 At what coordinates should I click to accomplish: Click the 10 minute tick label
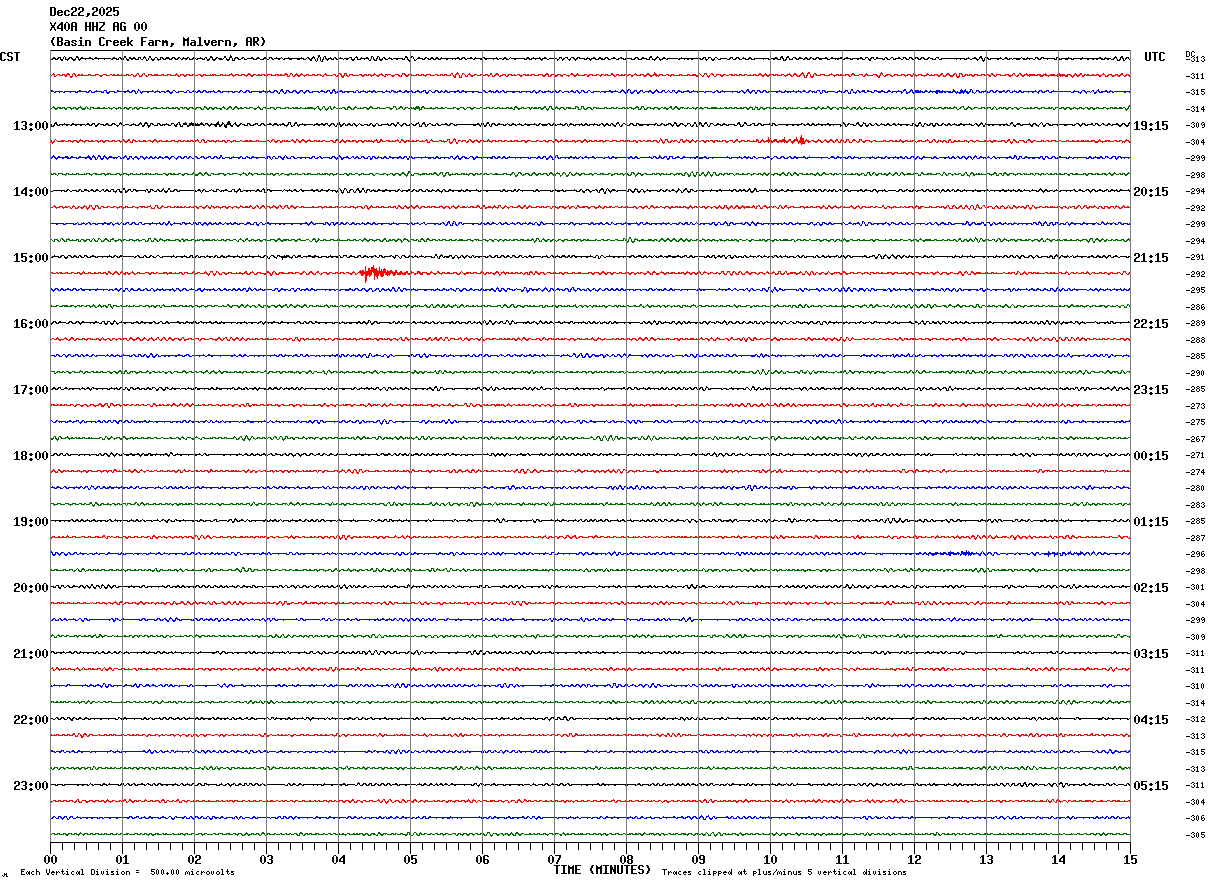click(x=770, y=859)
